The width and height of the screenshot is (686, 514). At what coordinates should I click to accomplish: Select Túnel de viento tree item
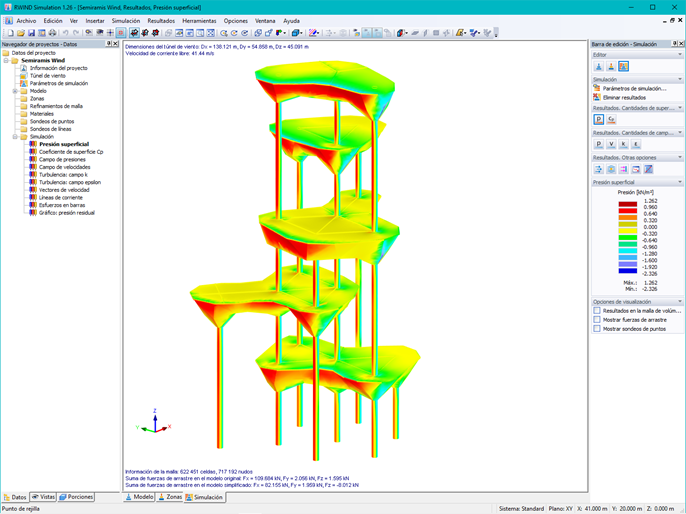tap(48, 76)
